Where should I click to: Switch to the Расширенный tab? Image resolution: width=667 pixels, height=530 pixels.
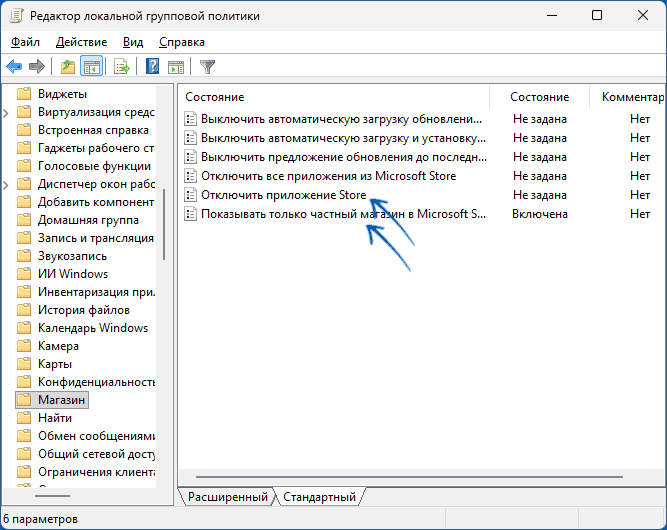228,497
